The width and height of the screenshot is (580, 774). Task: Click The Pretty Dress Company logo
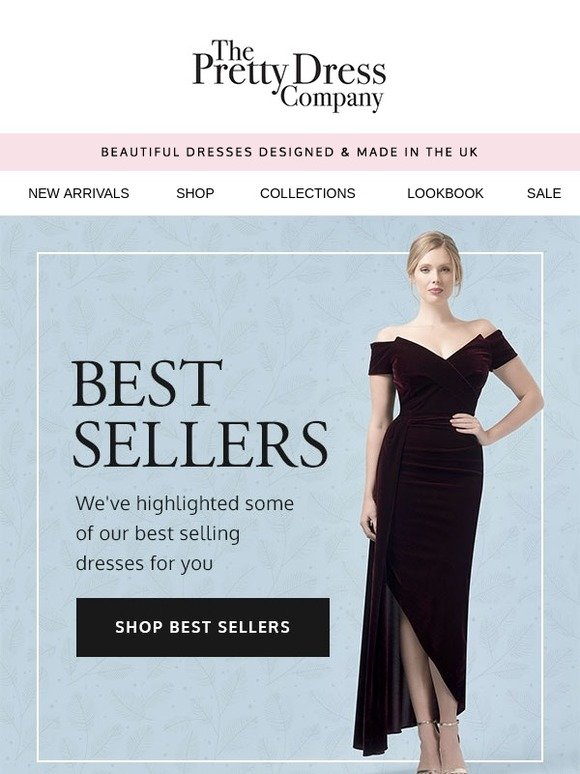[x=289, y=76]
